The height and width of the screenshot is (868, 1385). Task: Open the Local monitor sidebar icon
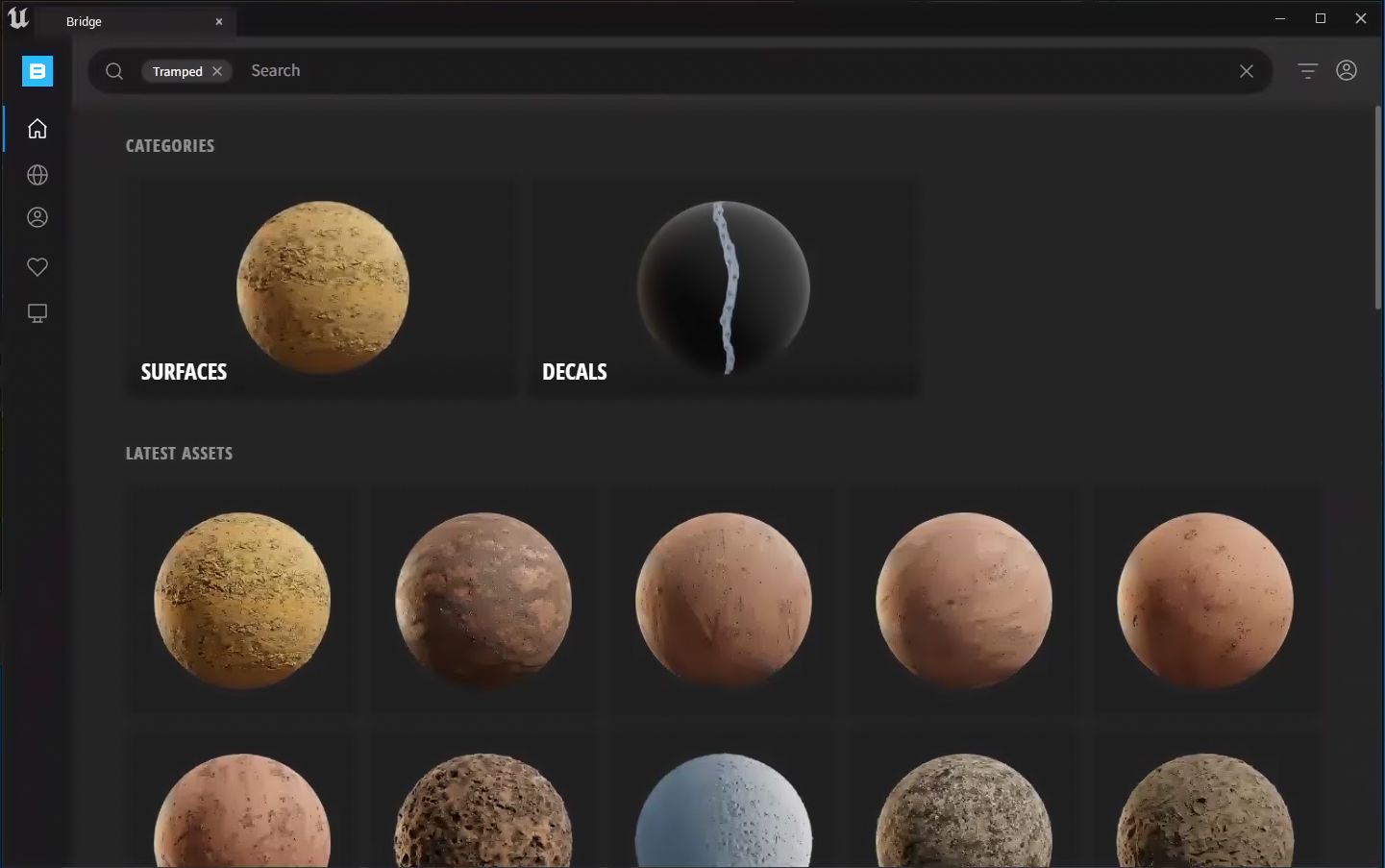coord(37,313)
